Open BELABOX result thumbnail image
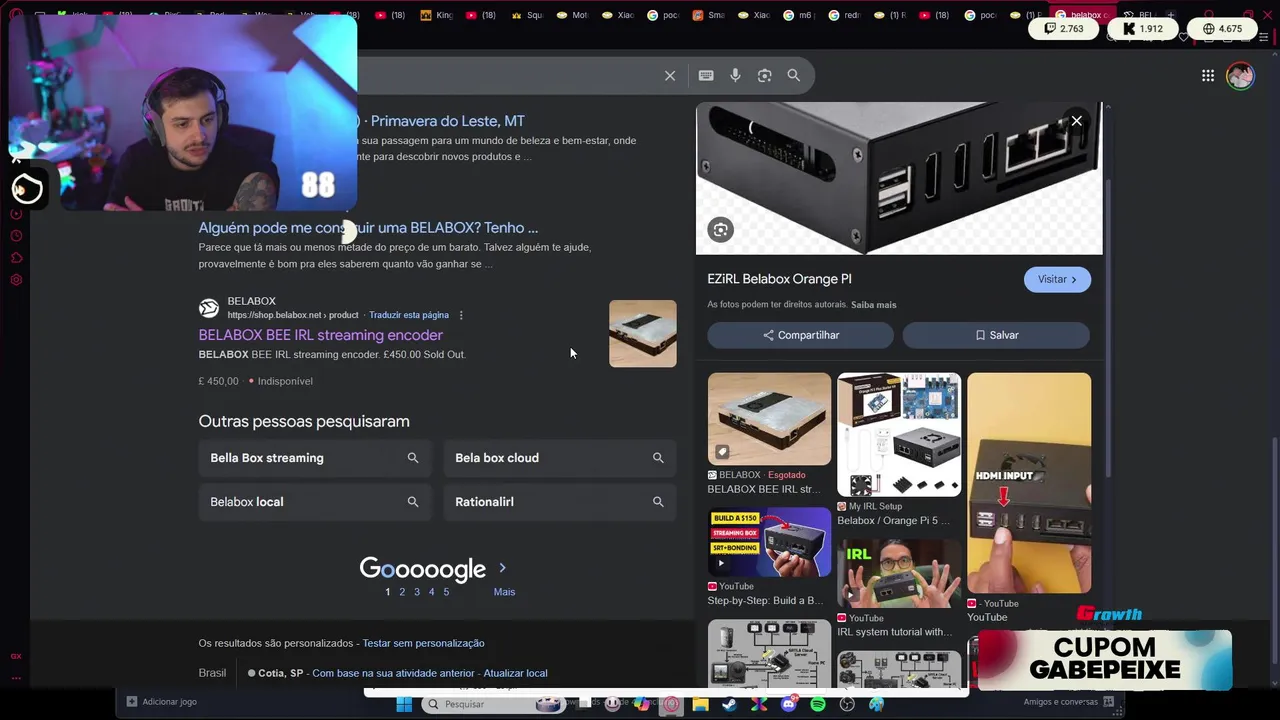 (642, 333)
